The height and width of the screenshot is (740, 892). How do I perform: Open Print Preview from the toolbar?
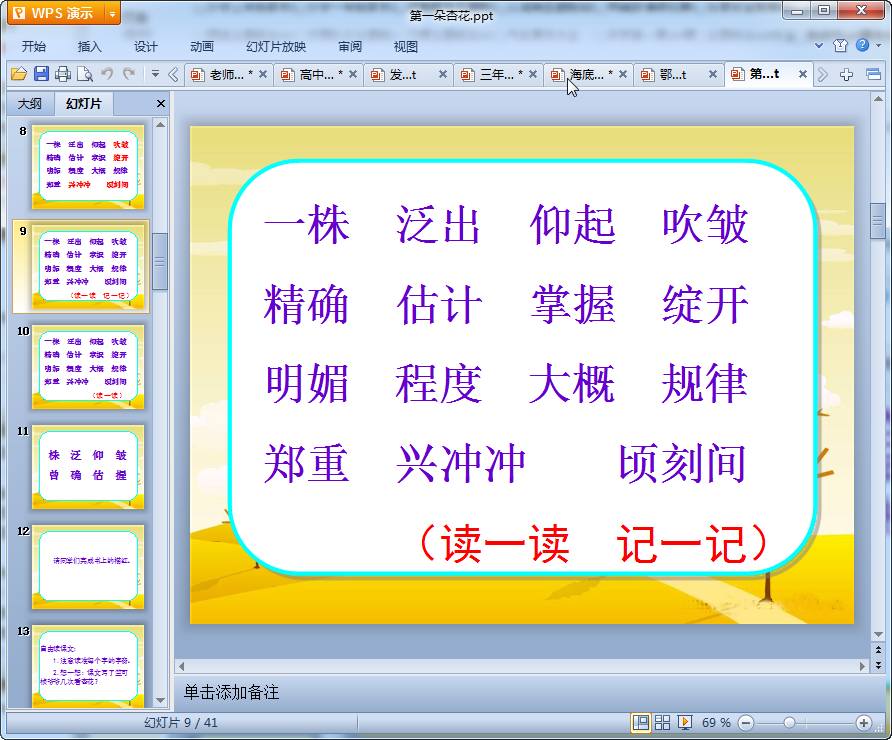pyautogui.click(x=85, y=74)
